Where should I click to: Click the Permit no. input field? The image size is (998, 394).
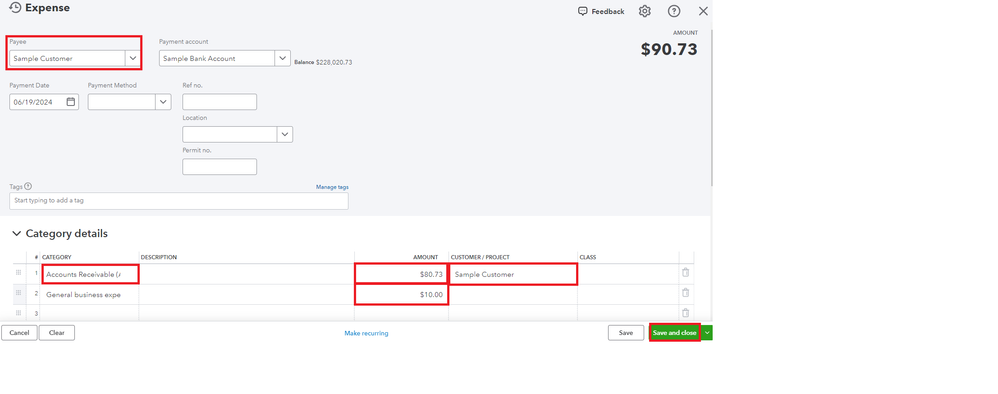(220, 167)
